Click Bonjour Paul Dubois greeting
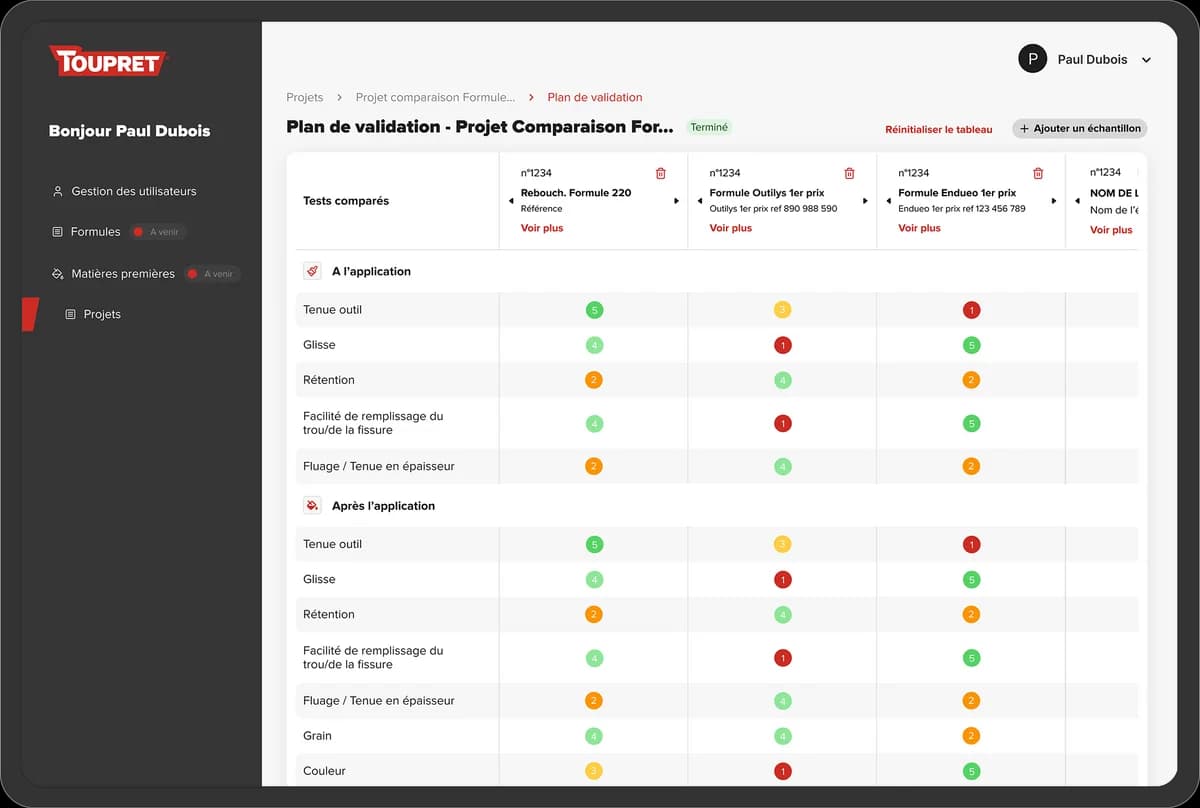 [130, 131]
